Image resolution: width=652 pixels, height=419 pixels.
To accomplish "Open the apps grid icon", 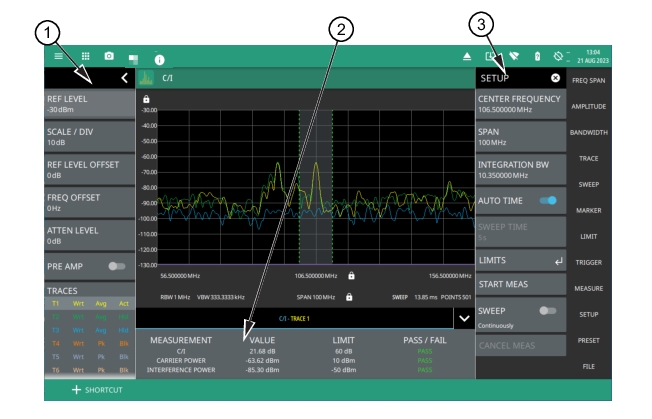I will coord(85,57).
